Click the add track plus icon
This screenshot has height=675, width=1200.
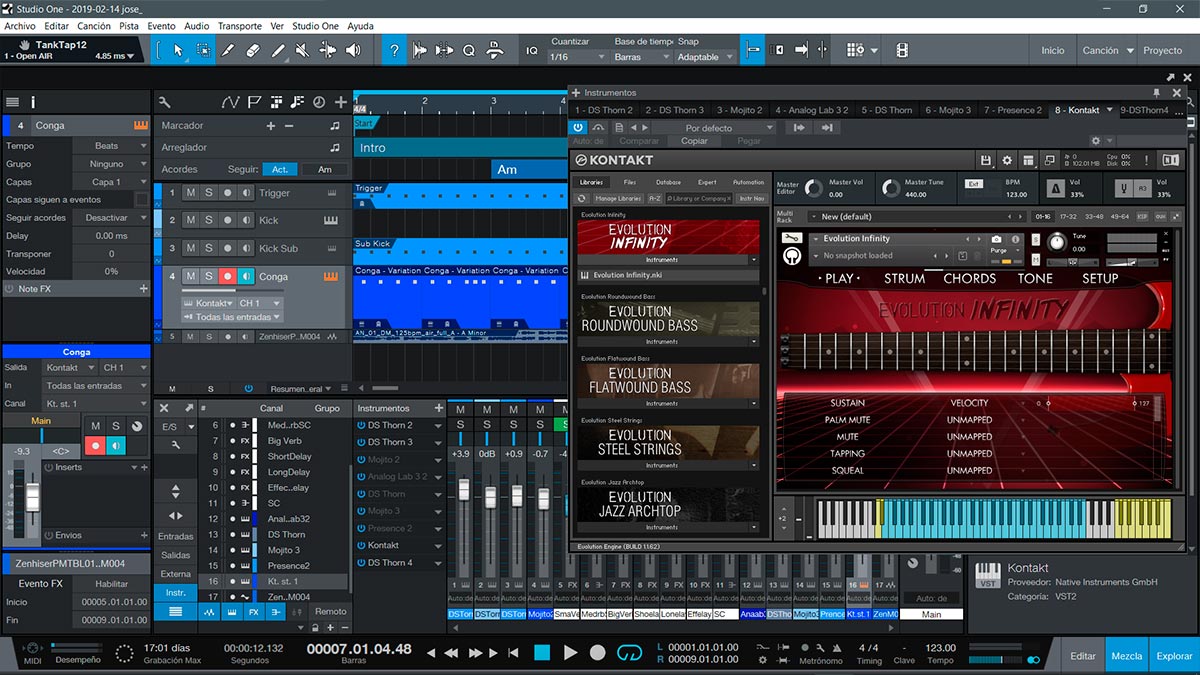click(x=341, y=102)
